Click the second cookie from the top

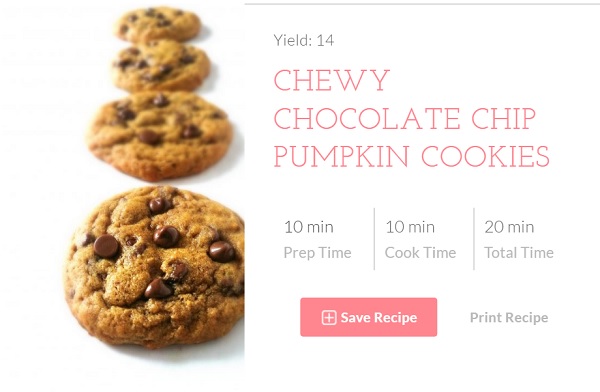click(161, 66)
